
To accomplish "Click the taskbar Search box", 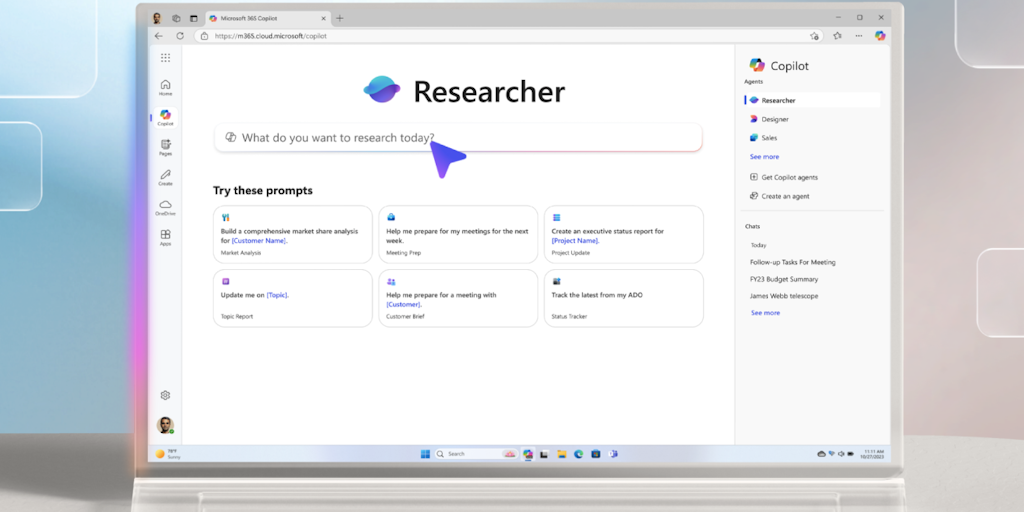I will click(x=477, y=454).
